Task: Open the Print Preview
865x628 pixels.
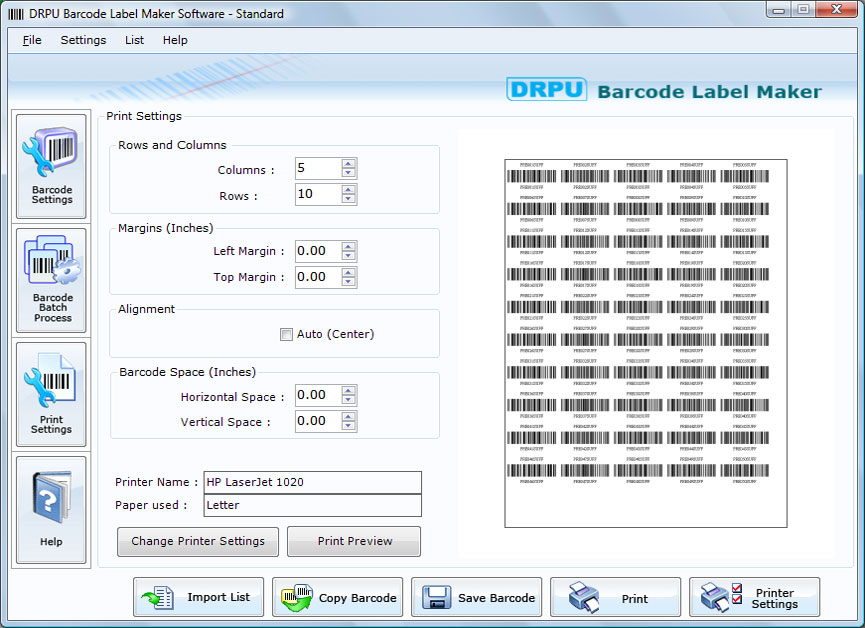Action: pos(353,541)
